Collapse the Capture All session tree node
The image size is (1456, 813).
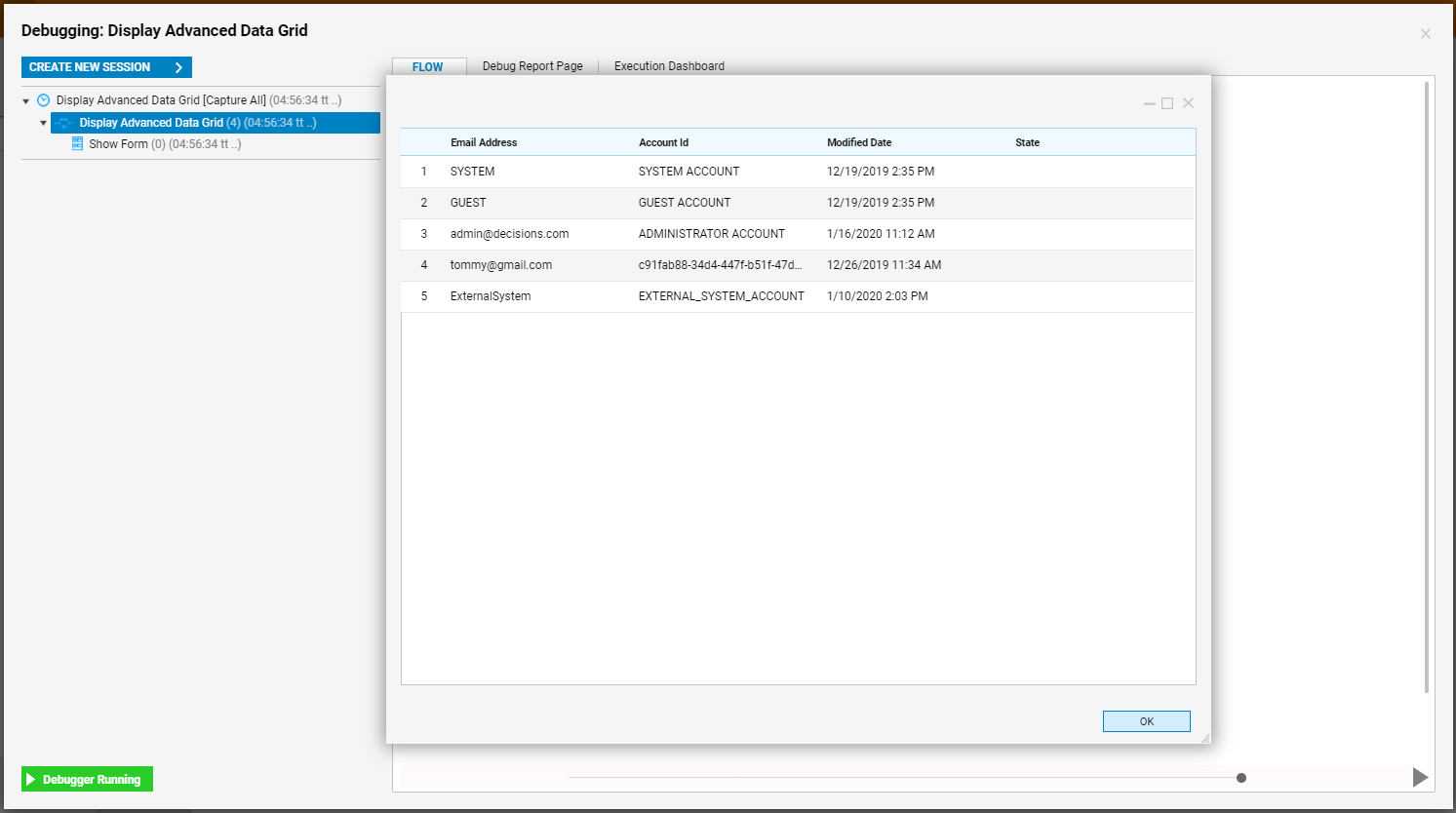click(26, 101)
